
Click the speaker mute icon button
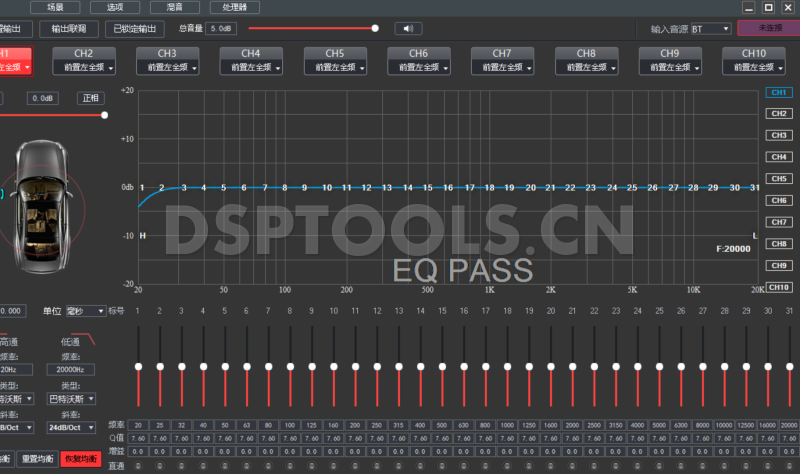pos(408,29)
